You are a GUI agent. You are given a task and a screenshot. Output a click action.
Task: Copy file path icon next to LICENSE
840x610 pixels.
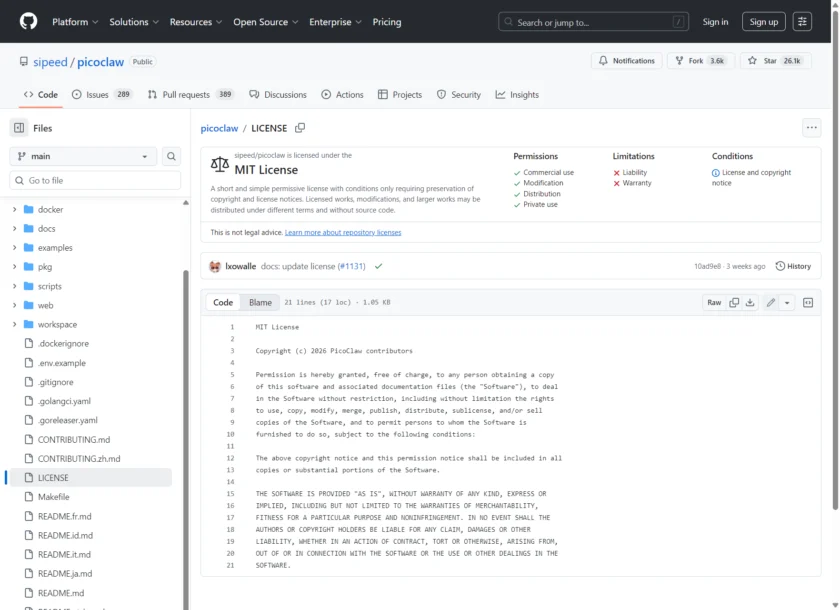300,128
